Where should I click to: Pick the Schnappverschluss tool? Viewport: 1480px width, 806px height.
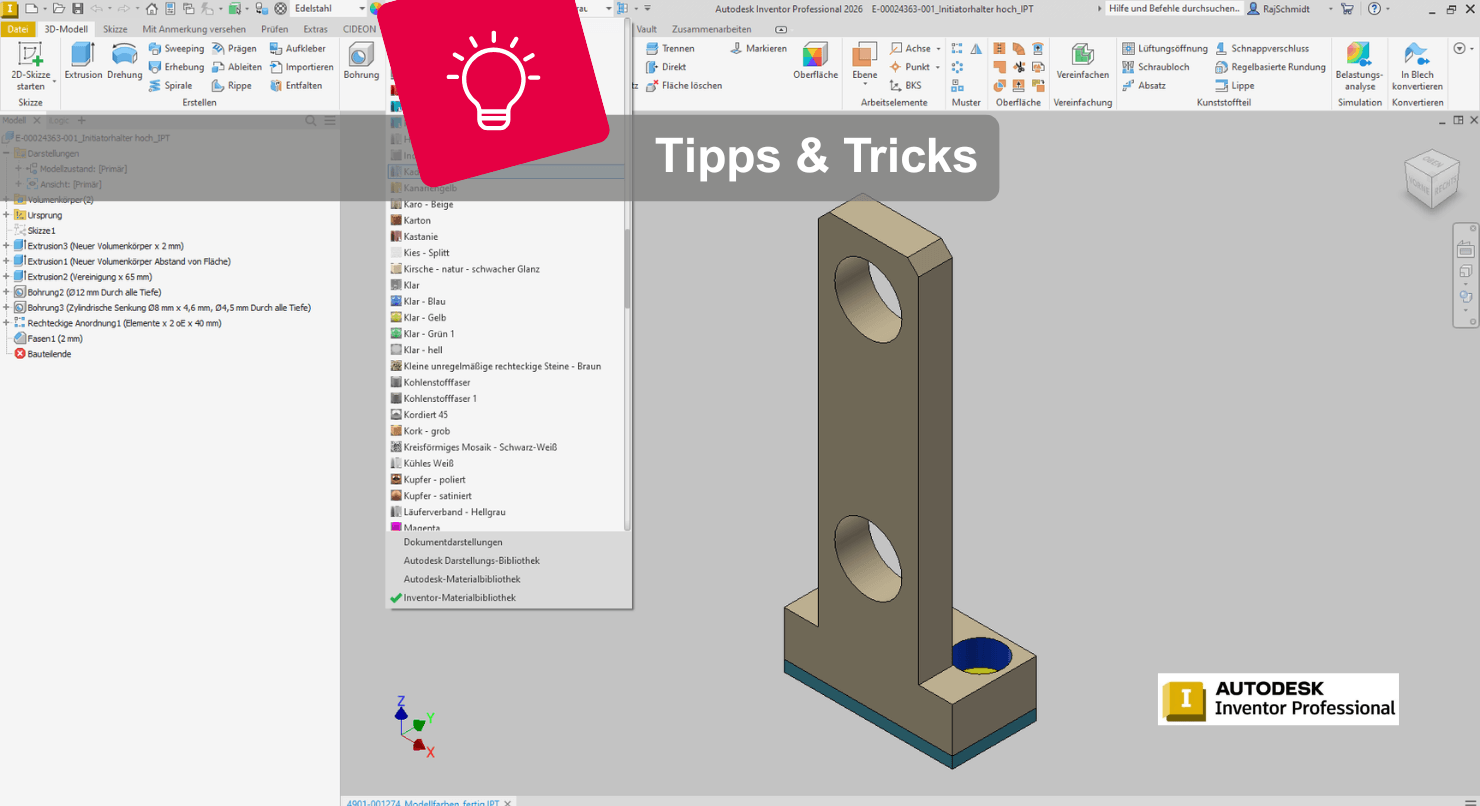point(1262,48)
